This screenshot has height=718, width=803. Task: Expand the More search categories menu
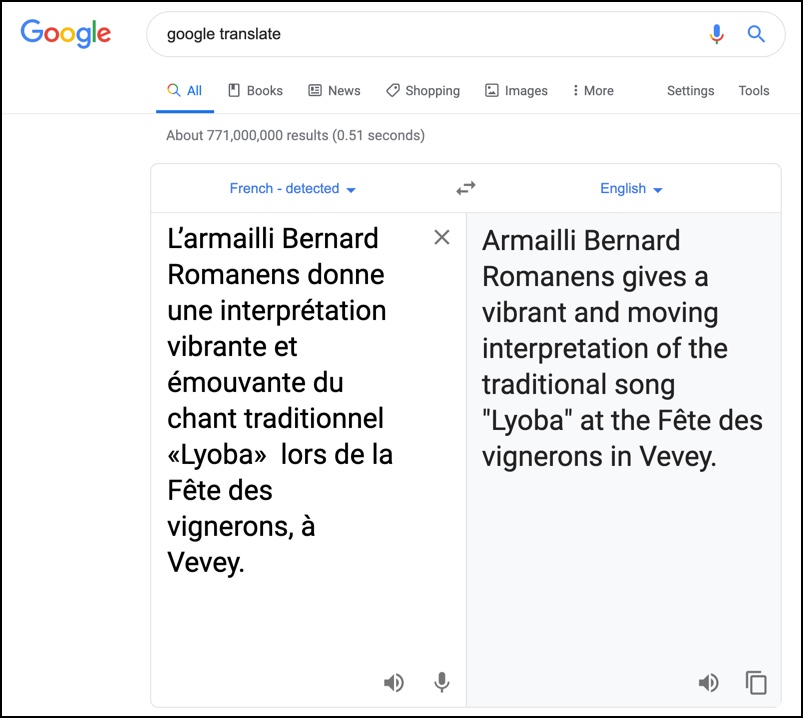click(593, 90)
